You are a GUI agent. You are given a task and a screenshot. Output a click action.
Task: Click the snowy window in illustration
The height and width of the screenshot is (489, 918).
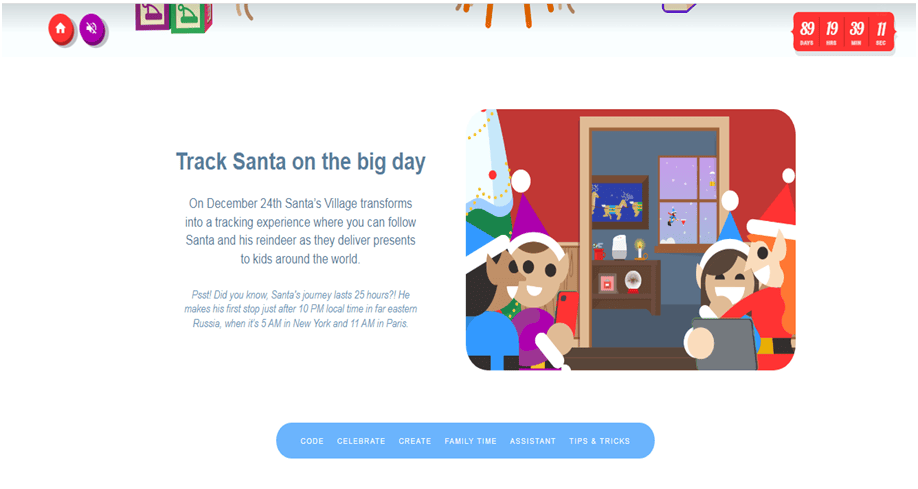[x=688, y=201]
